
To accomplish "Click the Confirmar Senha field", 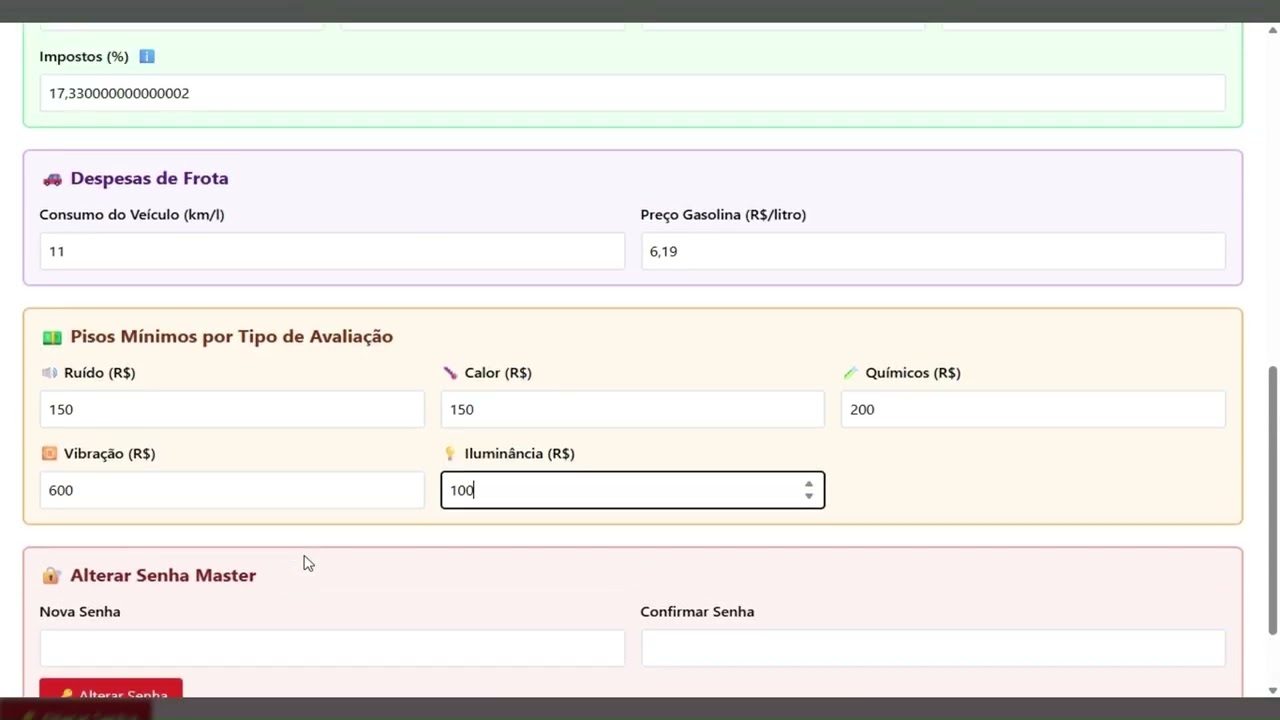I will click(x=933, y=648).
